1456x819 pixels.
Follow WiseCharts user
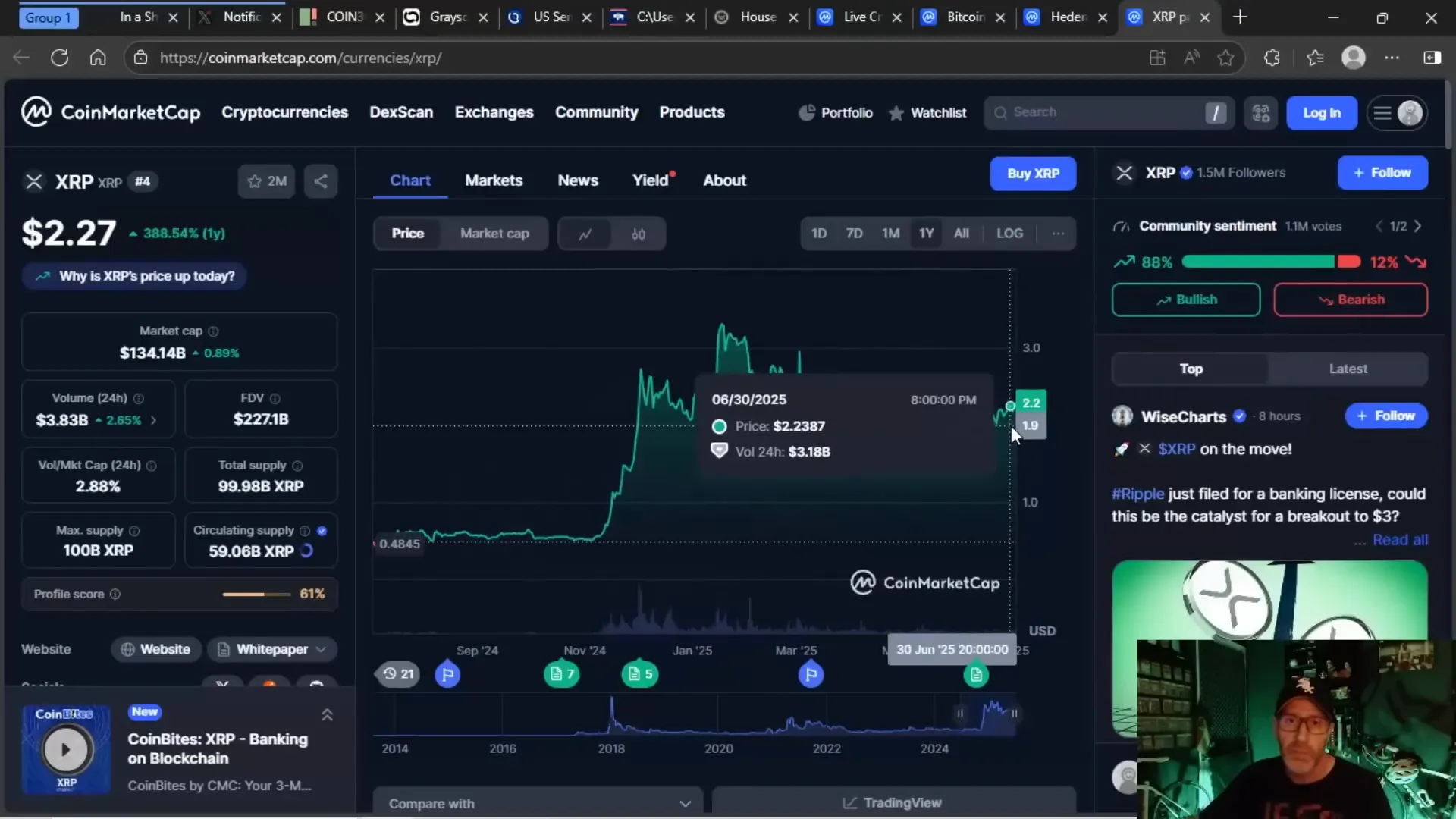click(1386, 416)
